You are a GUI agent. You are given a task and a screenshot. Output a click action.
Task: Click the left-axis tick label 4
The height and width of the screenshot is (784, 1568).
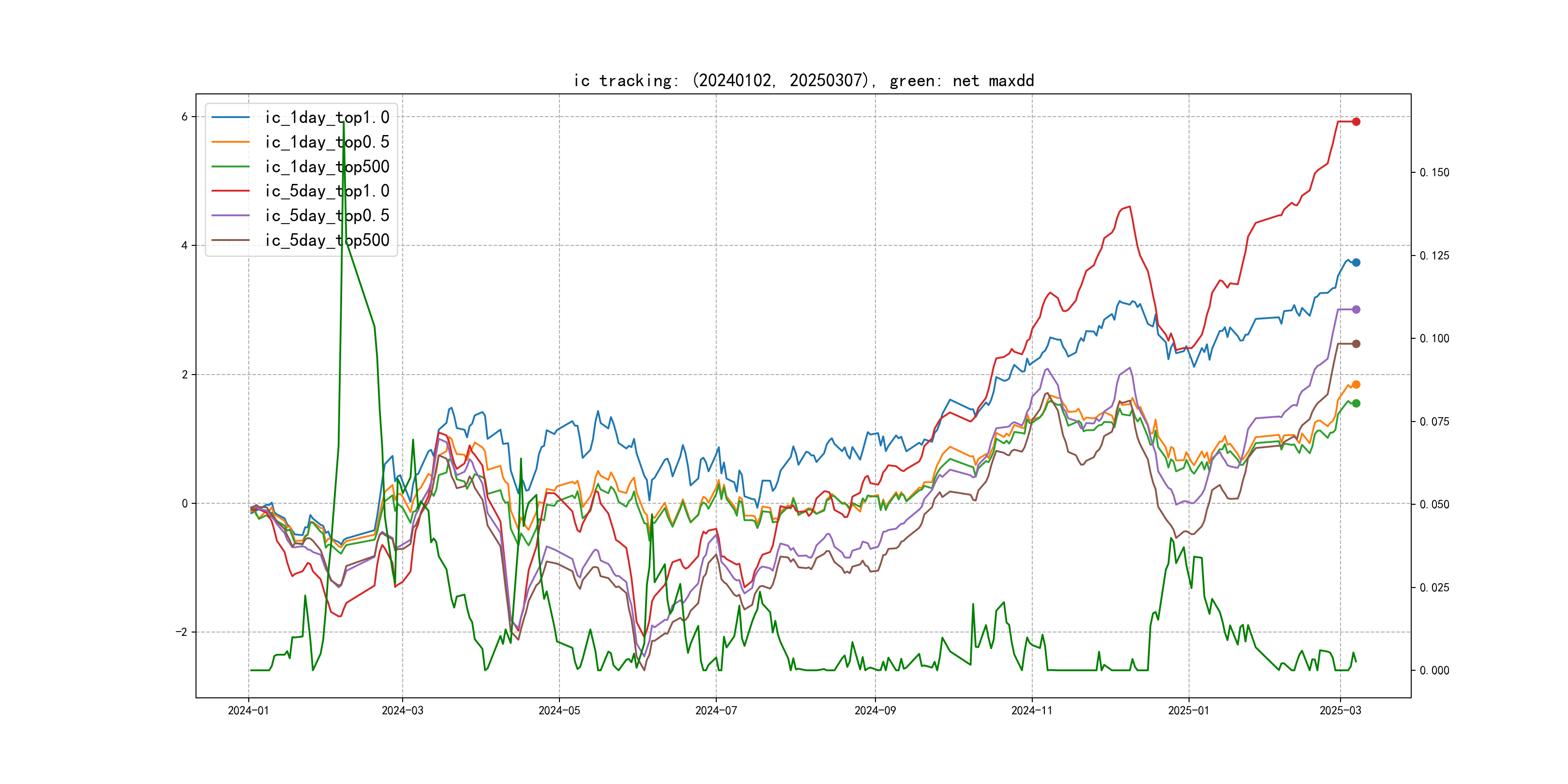pos(184,246)
